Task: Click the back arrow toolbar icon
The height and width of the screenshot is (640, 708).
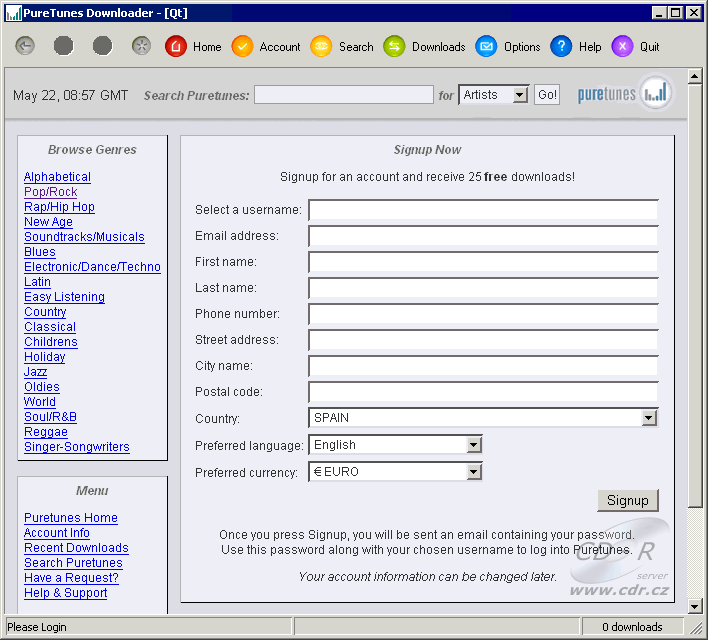Action: [x=25, y=46]
